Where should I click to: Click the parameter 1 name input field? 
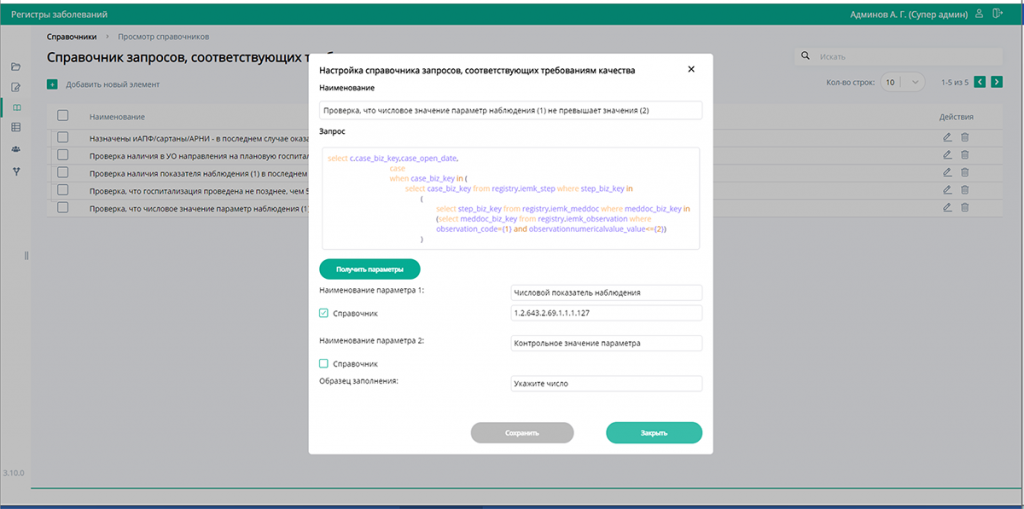tap(606, 293)
